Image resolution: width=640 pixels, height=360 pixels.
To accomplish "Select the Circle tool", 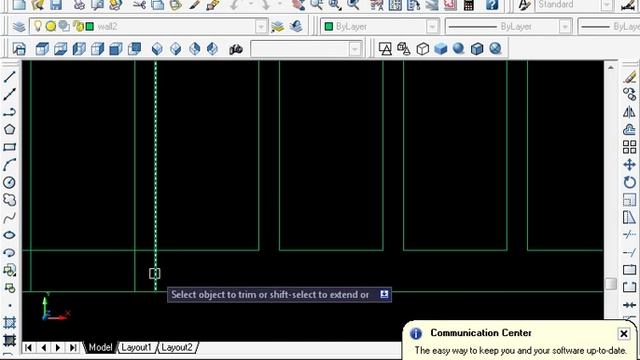I will point(9,182).
